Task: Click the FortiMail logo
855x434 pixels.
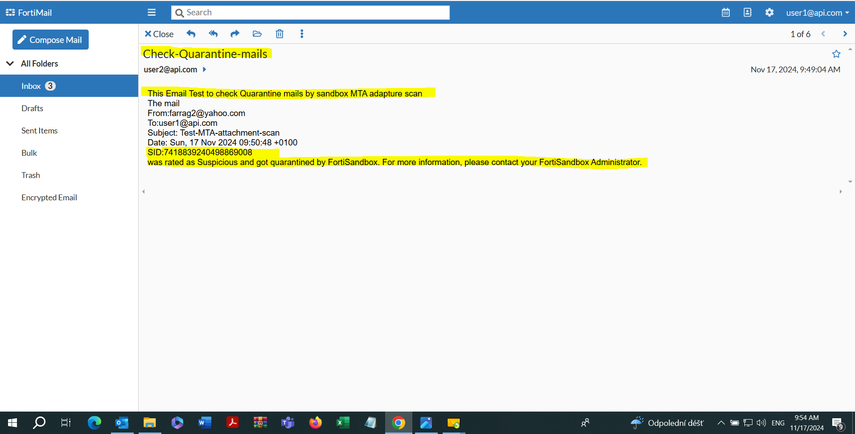Action: [29, 13]
